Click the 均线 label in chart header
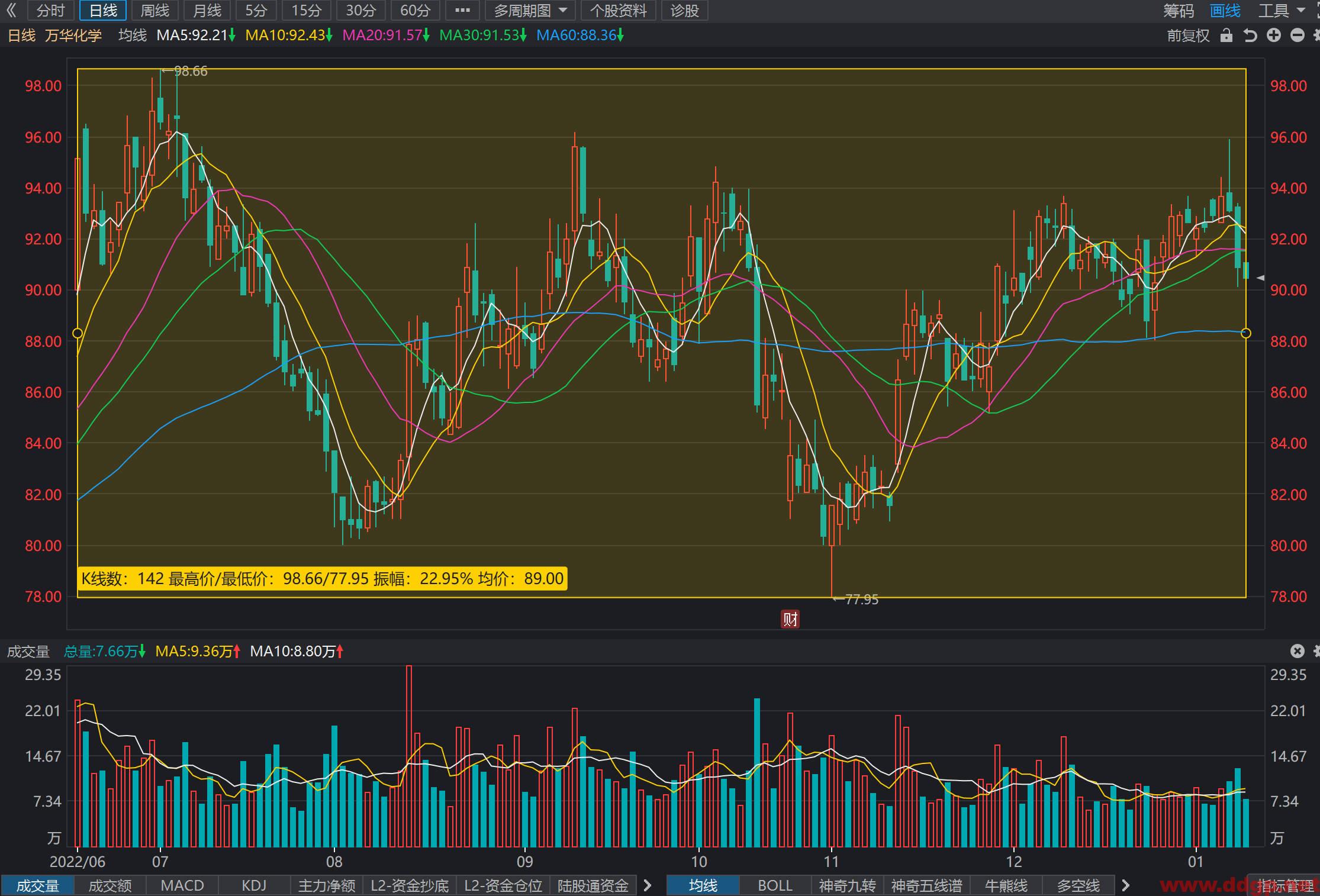This screenshot has width=1320, height=896. 133,36
